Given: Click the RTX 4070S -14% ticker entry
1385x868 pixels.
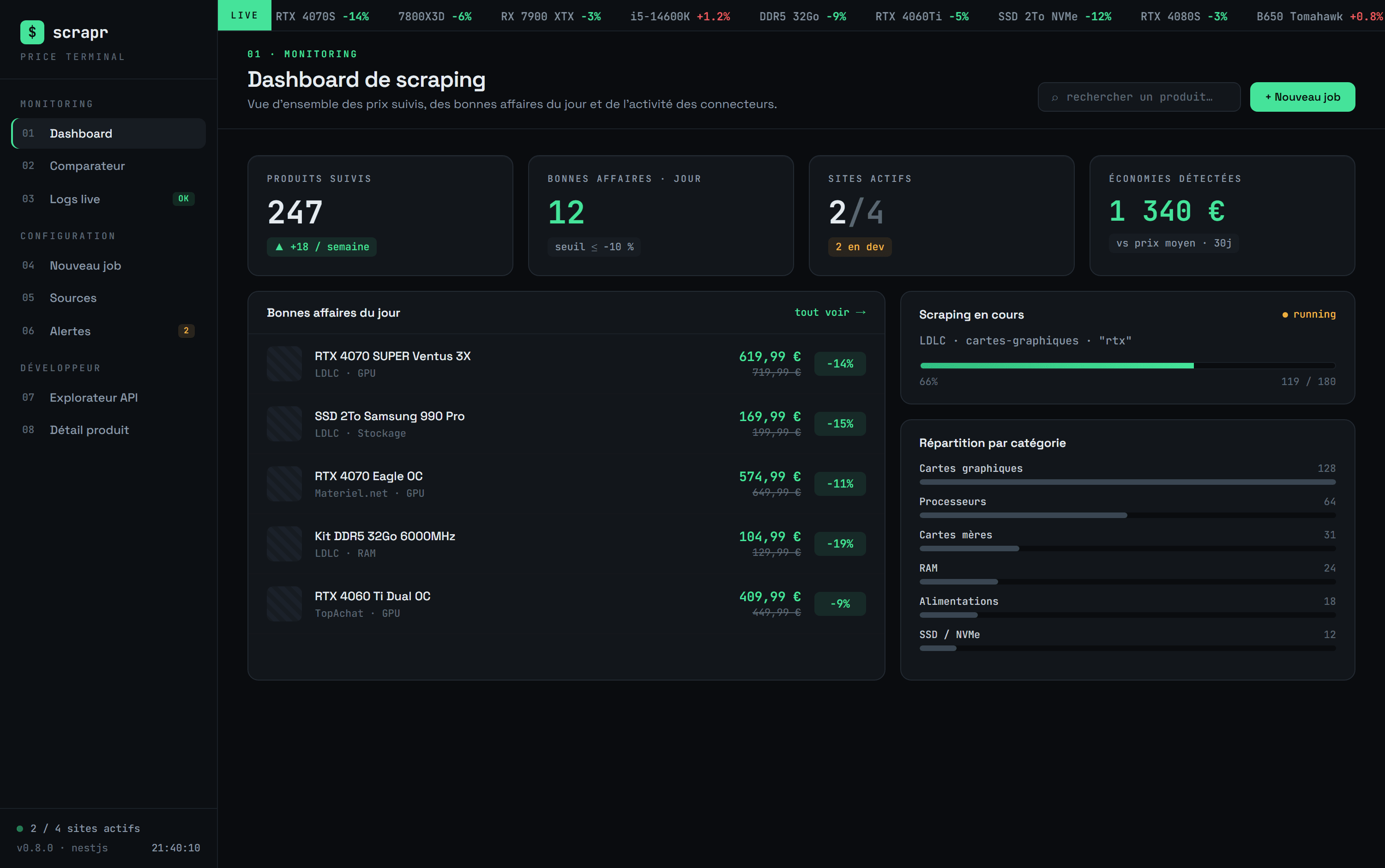Looking at the screenshot, I should pos(322,16).
